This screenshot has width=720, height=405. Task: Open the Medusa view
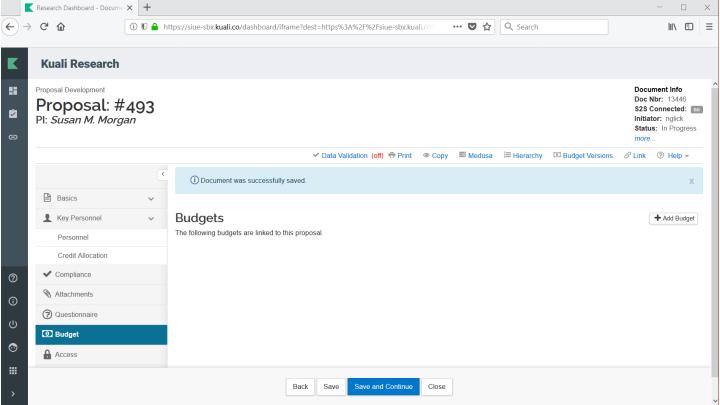(x=475, y=155)
